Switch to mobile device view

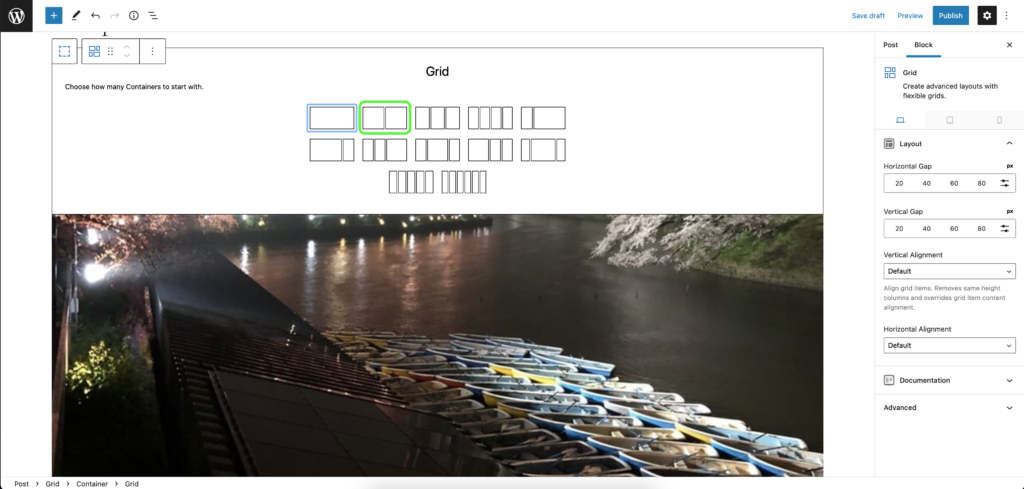[999, 120]
